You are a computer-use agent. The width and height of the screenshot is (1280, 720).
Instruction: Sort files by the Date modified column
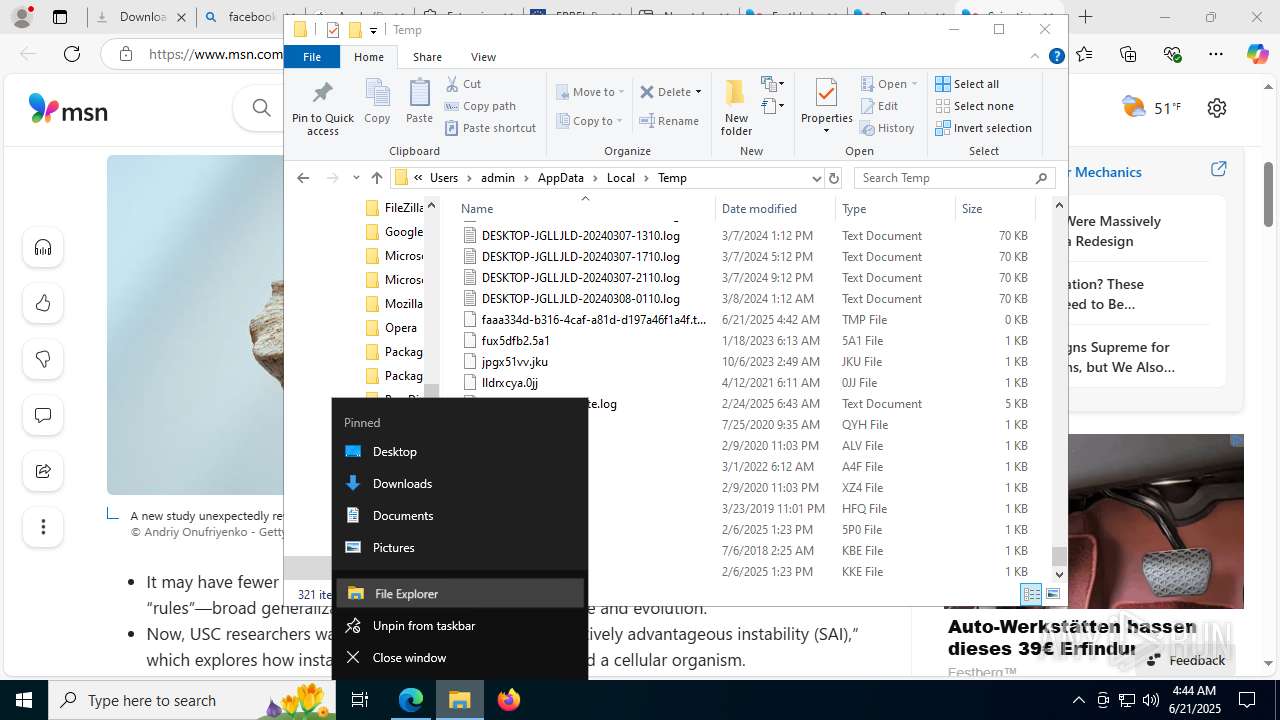(x=775, y=209)
